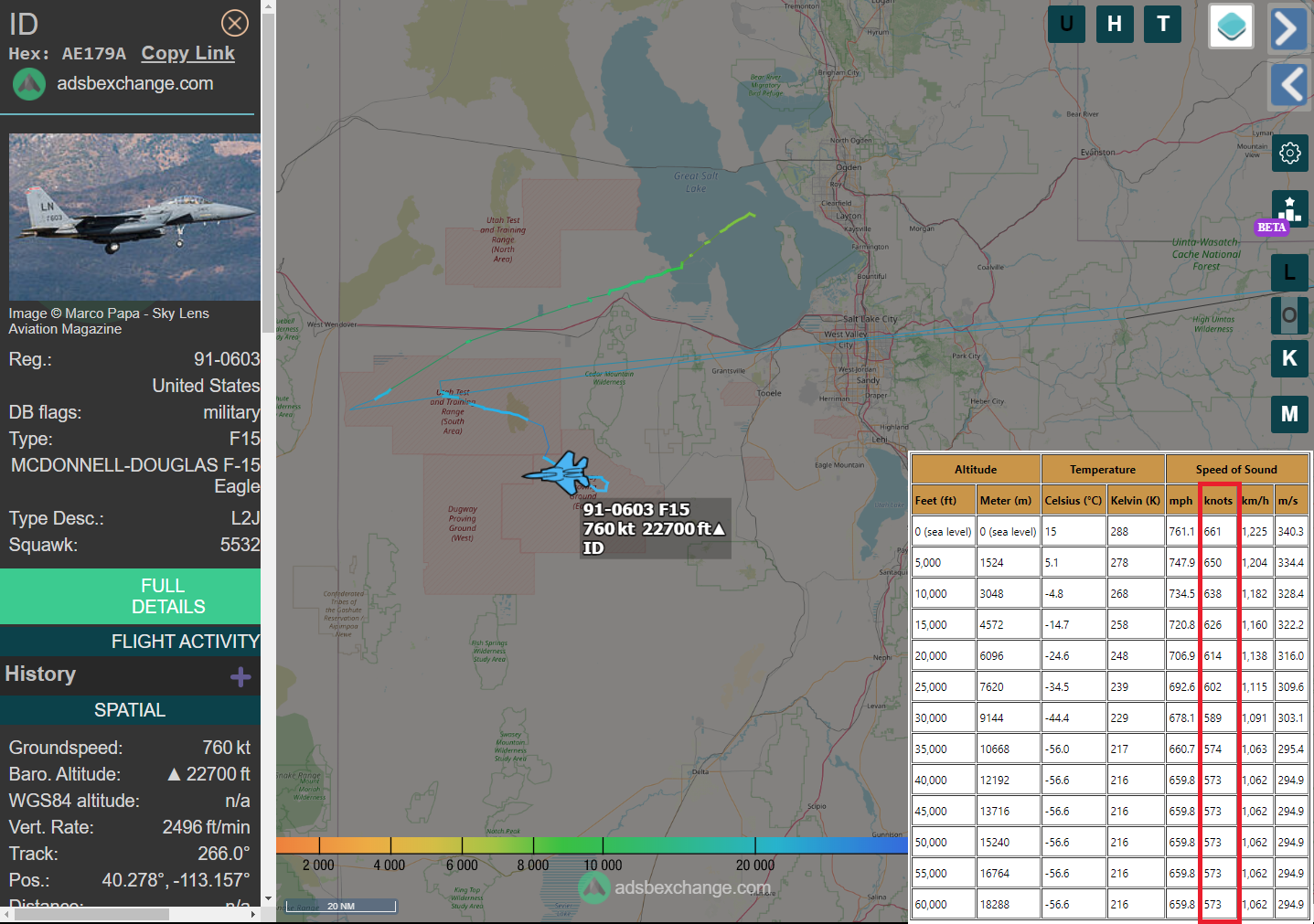Click the right arrow expand button

(x=1287, y=28)
